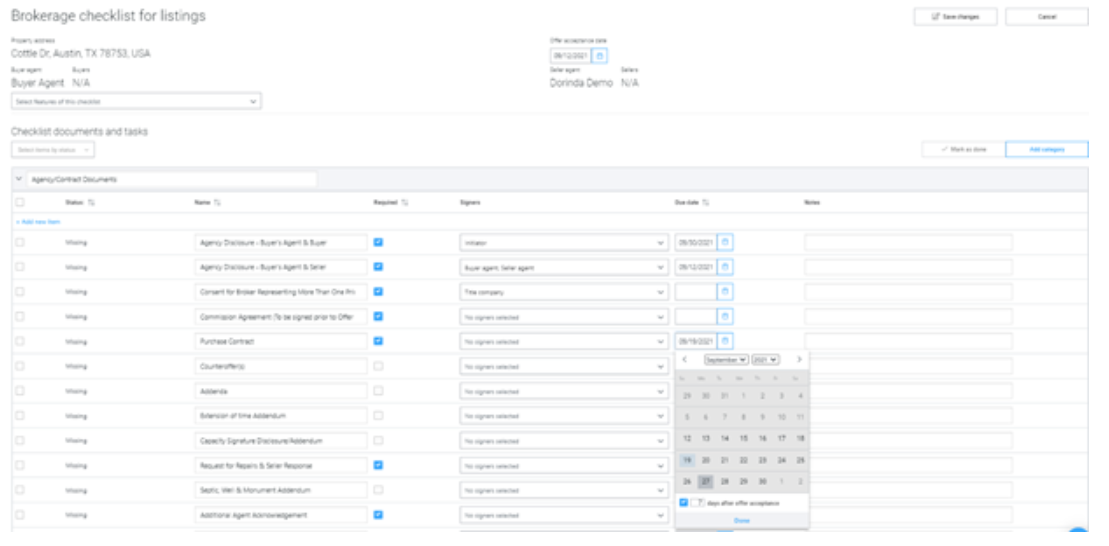This screenshot has height=546, width=1109.
Task: Toggle days after offer acceptance checkbox
Action: pos(684,502)
